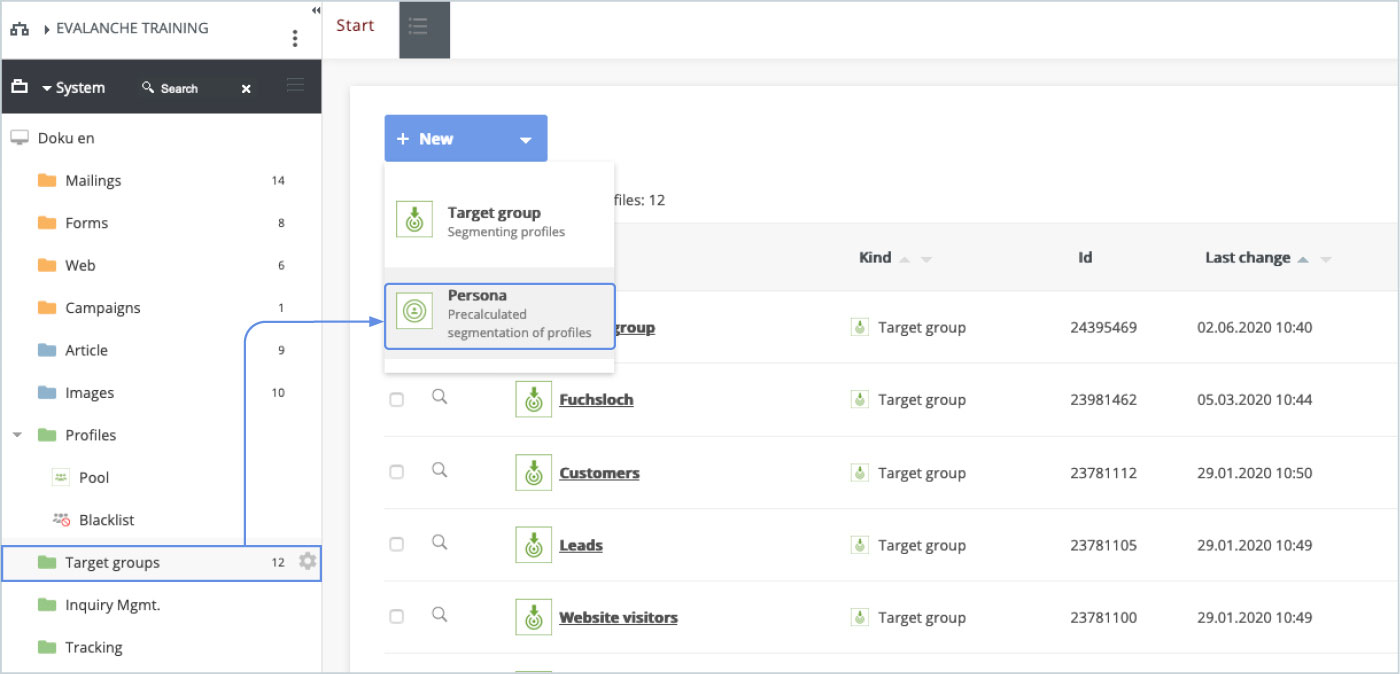Click the list view icon beside Start tab
Screen dimensions: 1400x674
419,28
